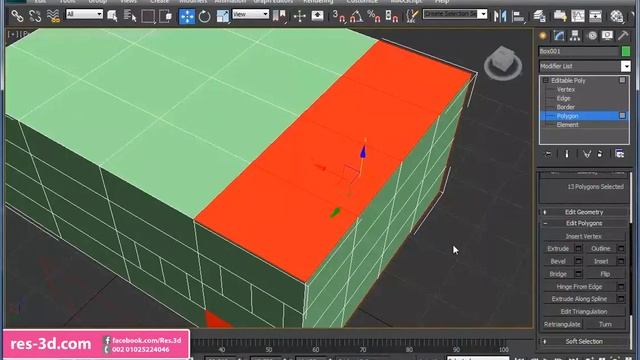Click Graphite Modeling Tools ribbon toggle icon

point(560,16)
